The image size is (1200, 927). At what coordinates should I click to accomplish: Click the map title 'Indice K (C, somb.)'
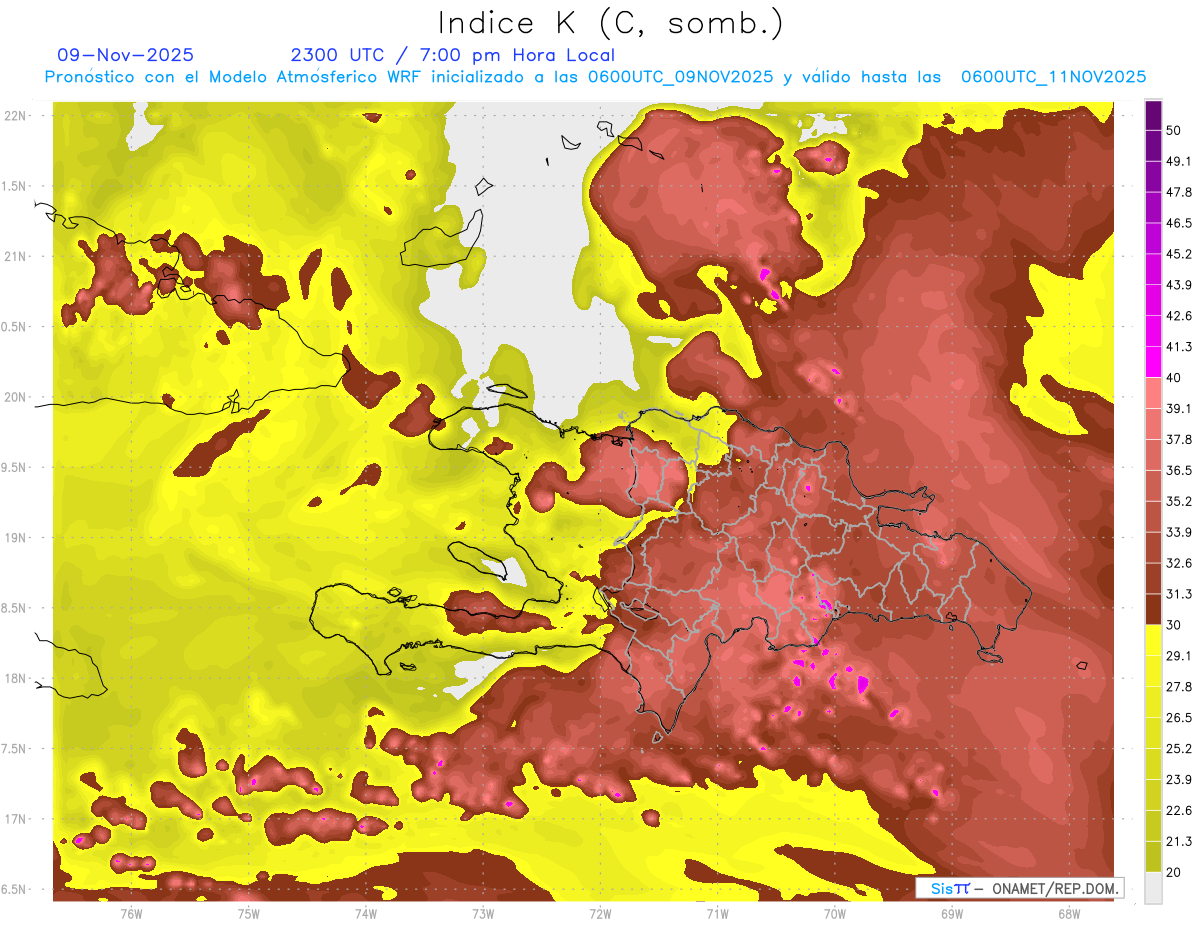[611, 23]
